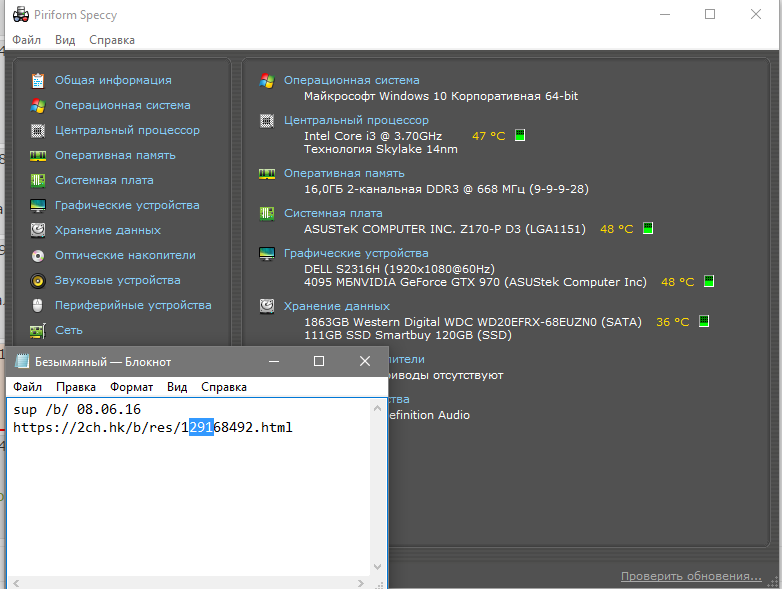The height and width of the screenshot is (589, 782).
Task: Click the green indicator beside motherboard 48 °C
Action: click(648, 228)
